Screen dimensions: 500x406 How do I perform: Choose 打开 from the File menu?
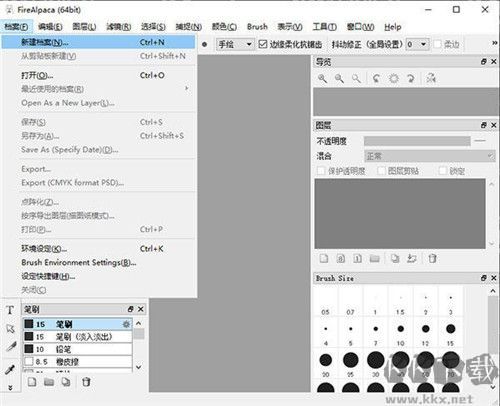pos(98,75)
